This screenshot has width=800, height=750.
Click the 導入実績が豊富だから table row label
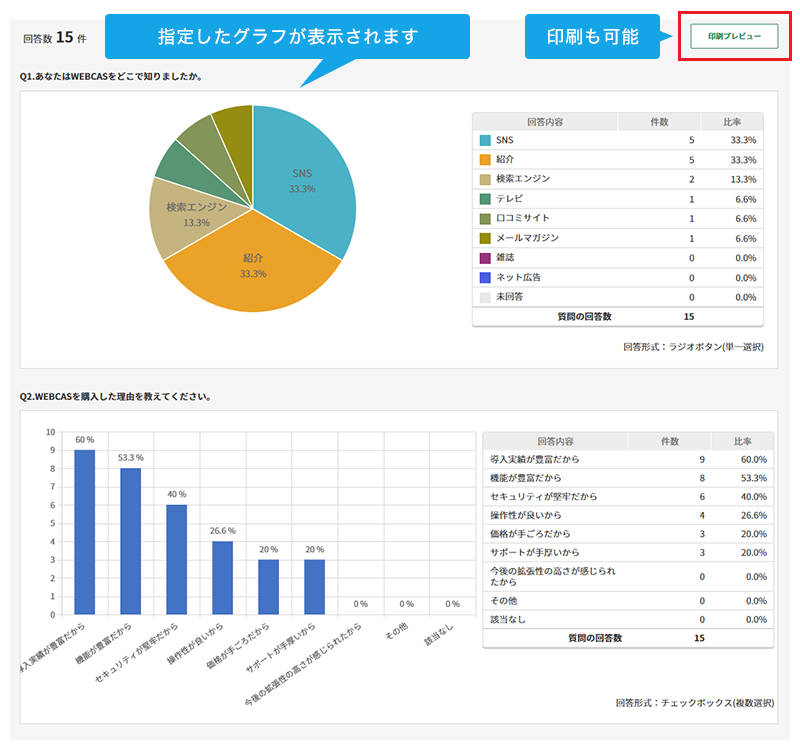[x=535, y=459]
